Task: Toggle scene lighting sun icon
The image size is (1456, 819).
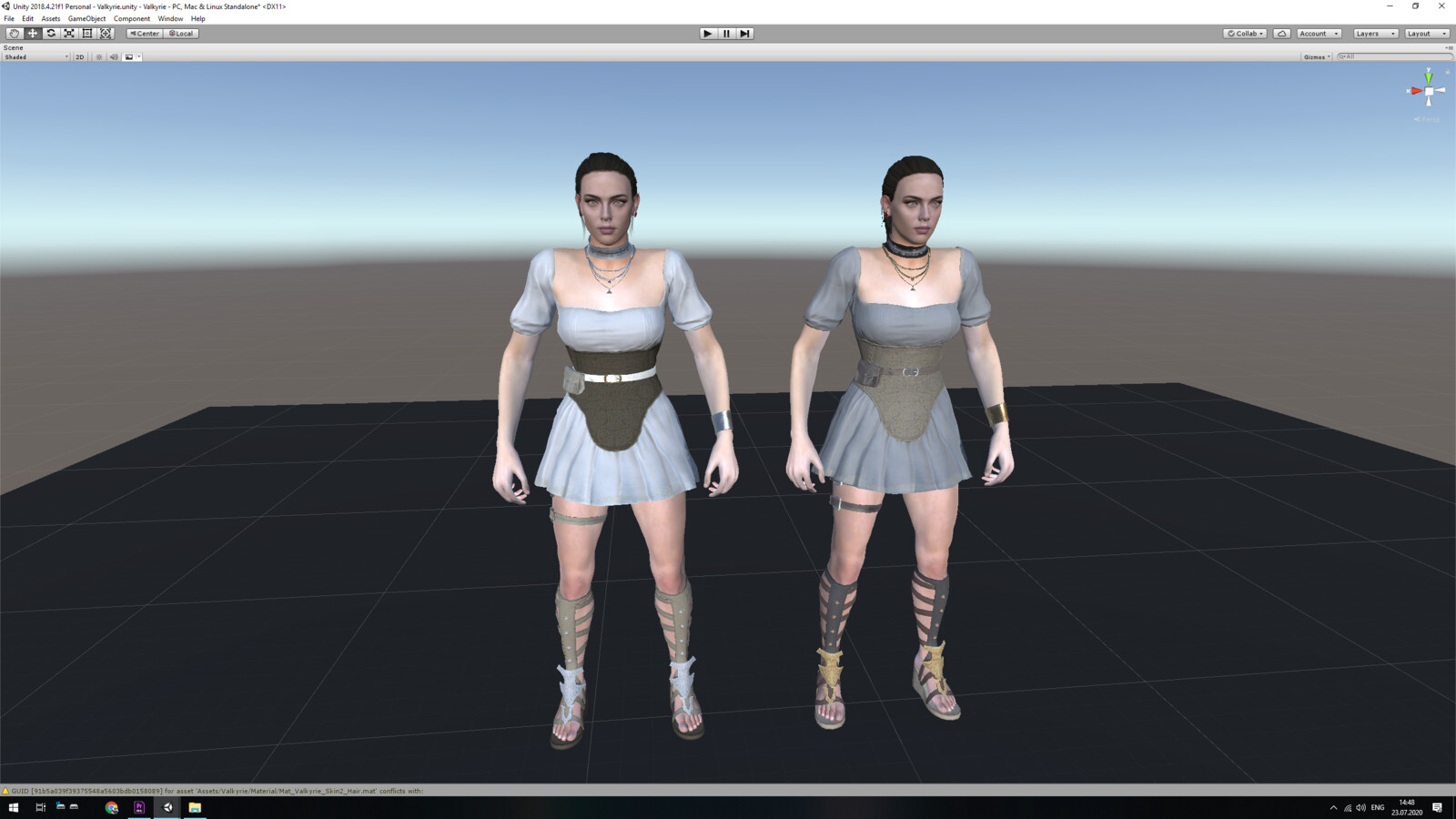Action: 99,57
